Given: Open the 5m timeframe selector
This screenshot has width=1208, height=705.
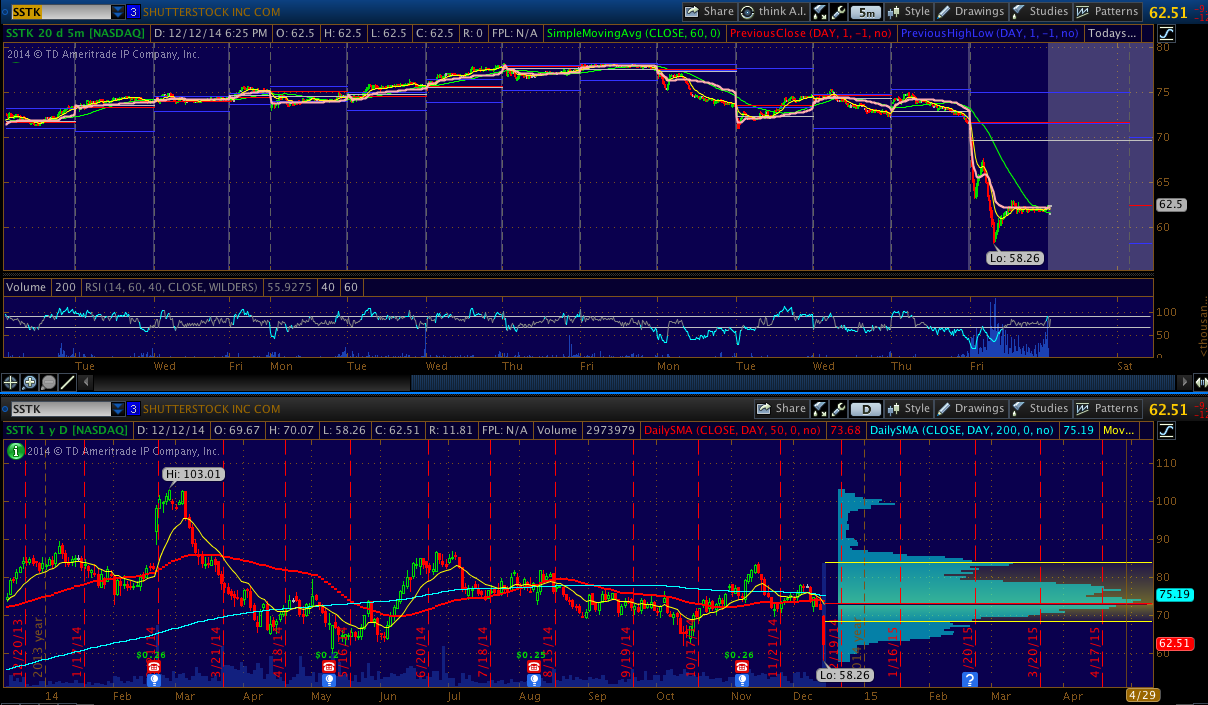Looking at the screenshot, I should click(x=868, y=12).
